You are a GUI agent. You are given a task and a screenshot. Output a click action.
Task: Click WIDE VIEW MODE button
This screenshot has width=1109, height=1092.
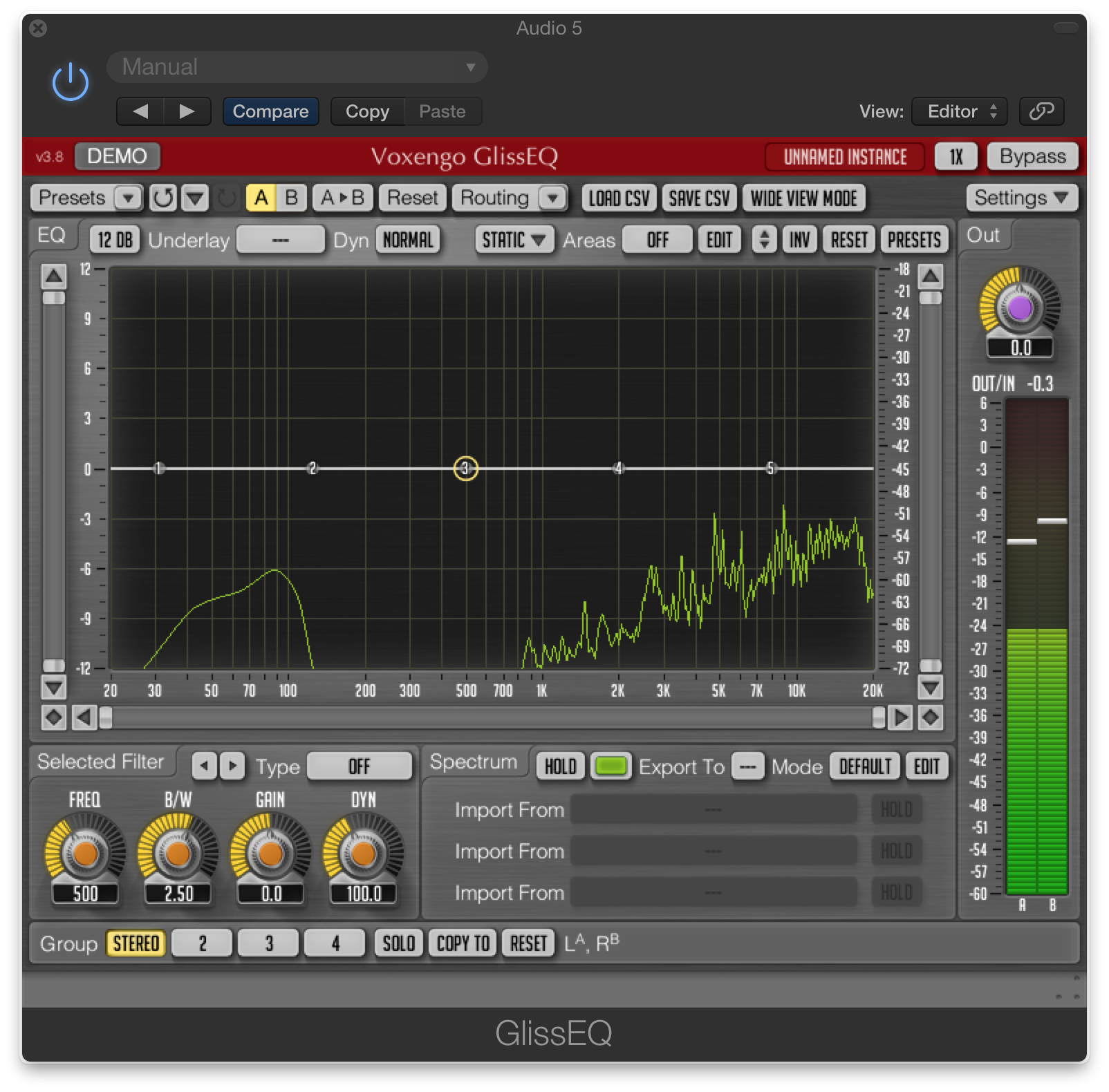[803, 198]
